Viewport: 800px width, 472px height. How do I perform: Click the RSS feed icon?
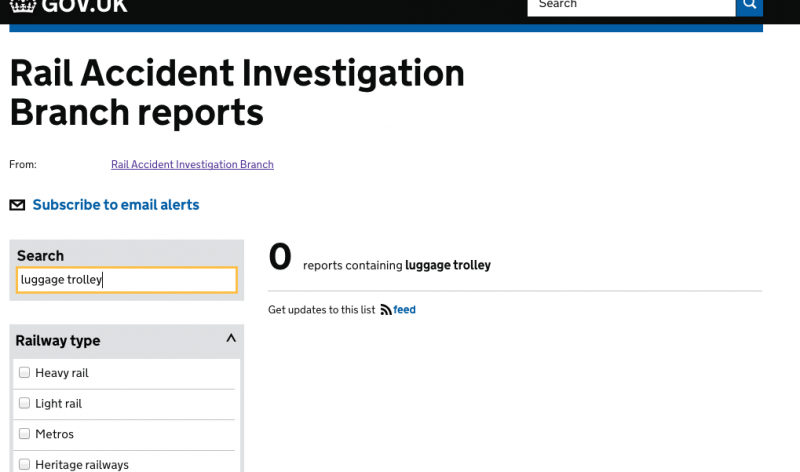coord(386,310)
